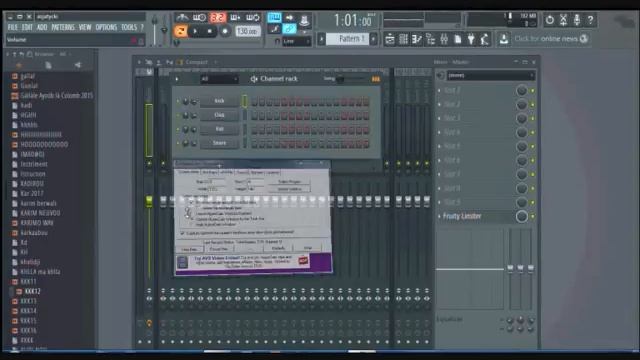Open help question mark icon
The height and width of the screenshot is (360, 640).
(x=590, y=20)
